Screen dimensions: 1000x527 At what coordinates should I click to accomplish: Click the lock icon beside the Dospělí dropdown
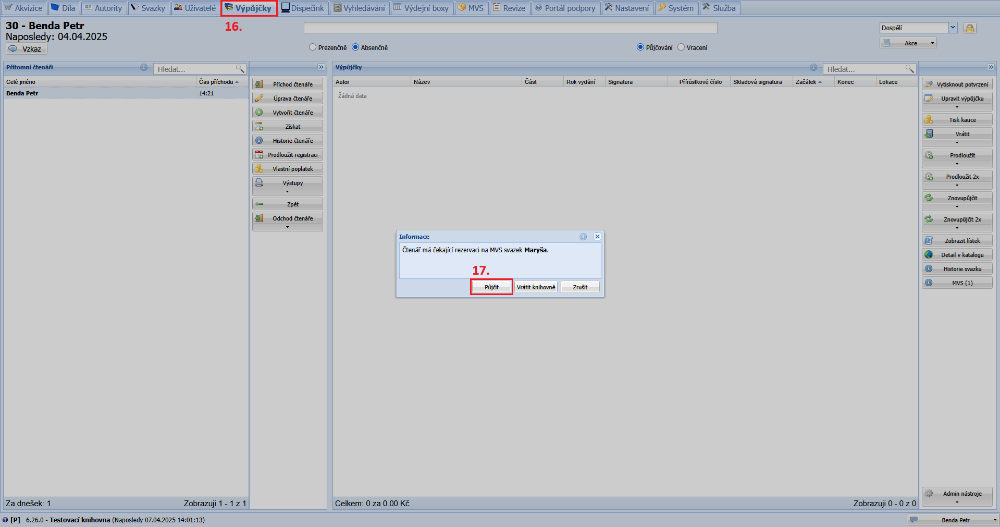coord(969,28)
